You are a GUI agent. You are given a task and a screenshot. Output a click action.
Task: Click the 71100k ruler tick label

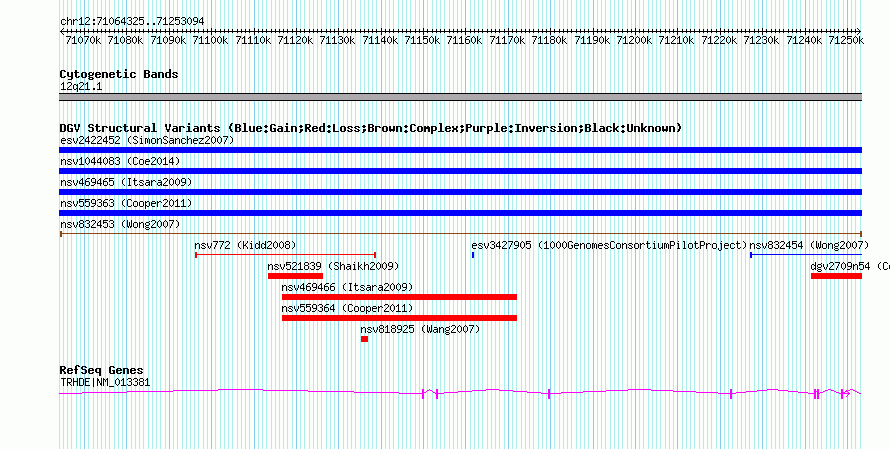coord(211,40)
